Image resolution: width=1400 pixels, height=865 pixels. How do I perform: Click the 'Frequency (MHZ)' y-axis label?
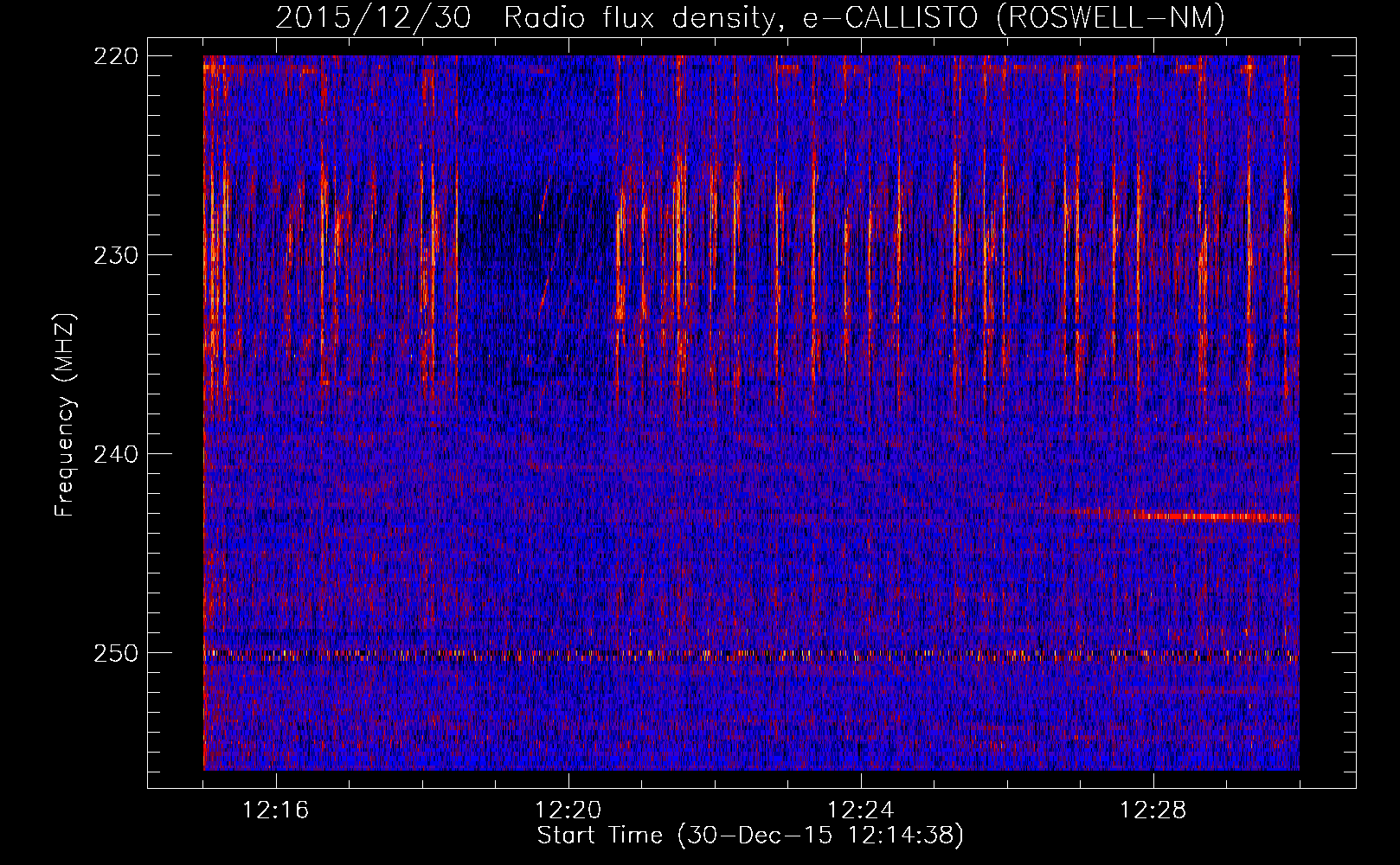(65, 415)
